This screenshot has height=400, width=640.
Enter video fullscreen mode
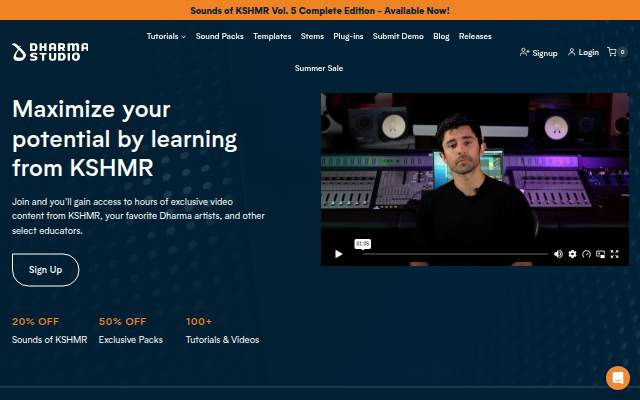tap(614, 254)
